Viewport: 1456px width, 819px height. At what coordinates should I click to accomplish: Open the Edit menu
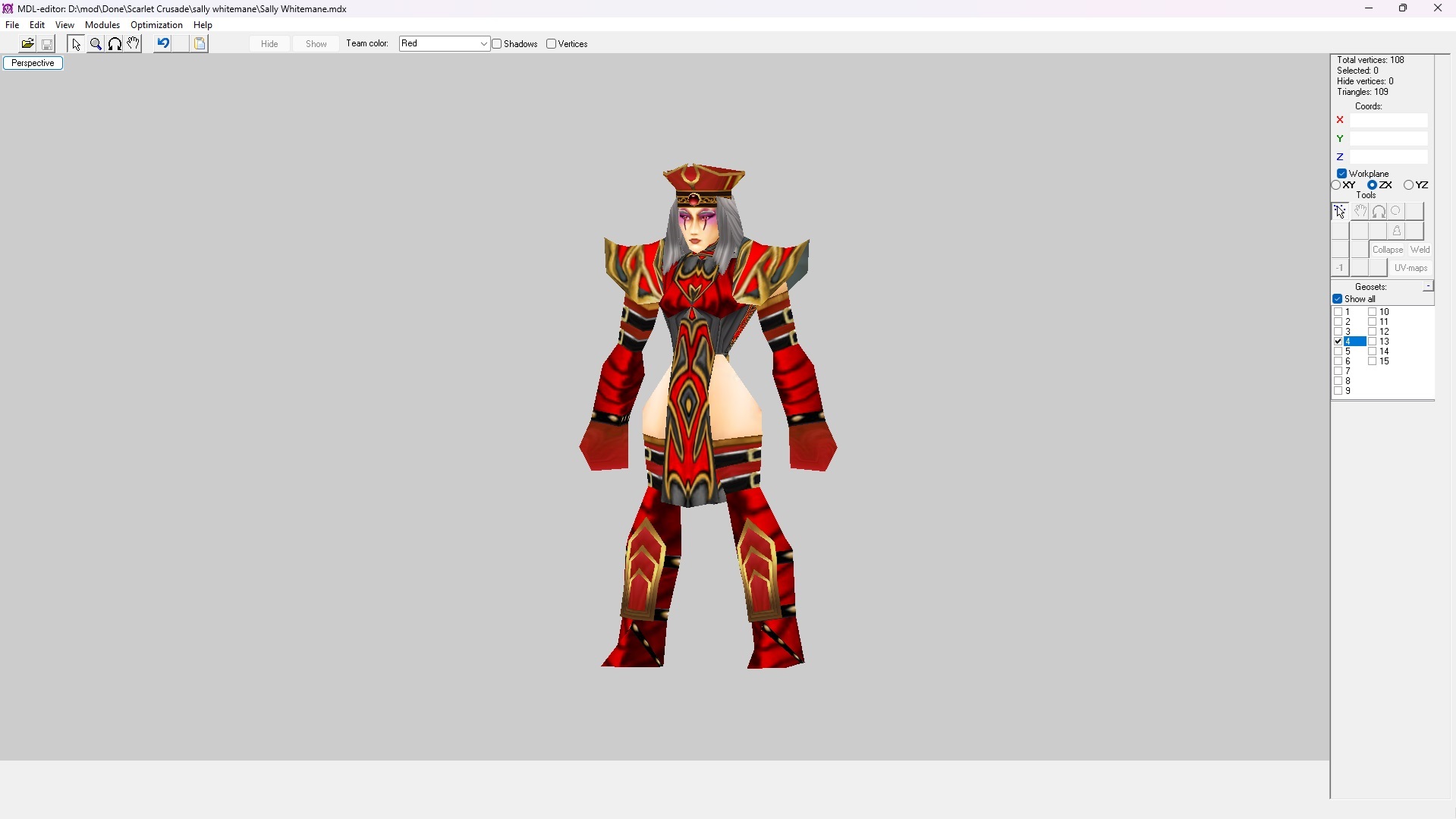(x=37, y=25)
